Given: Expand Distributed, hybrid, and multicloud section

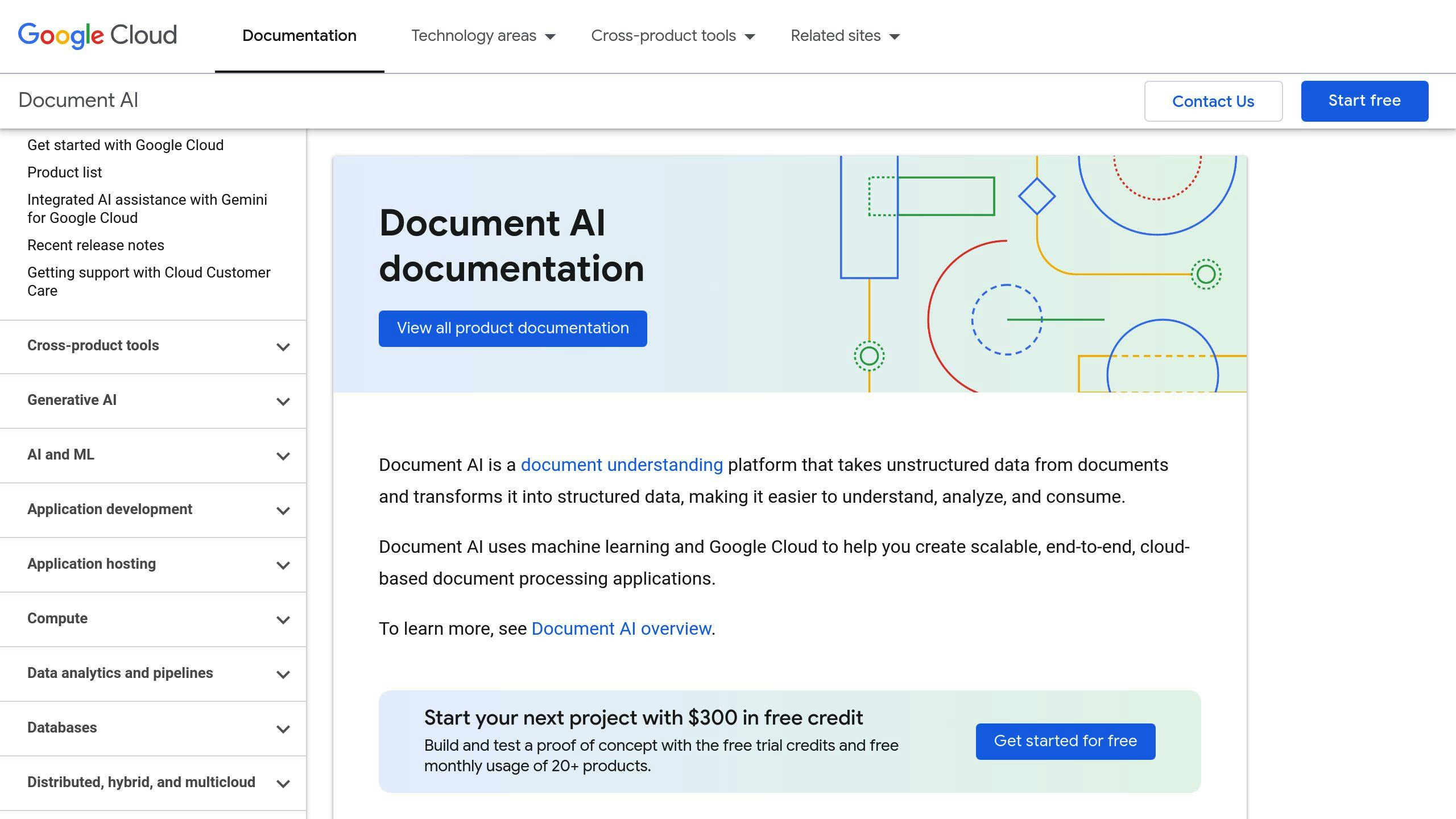Looking at the screenshot, I should (x=153, y=783).
